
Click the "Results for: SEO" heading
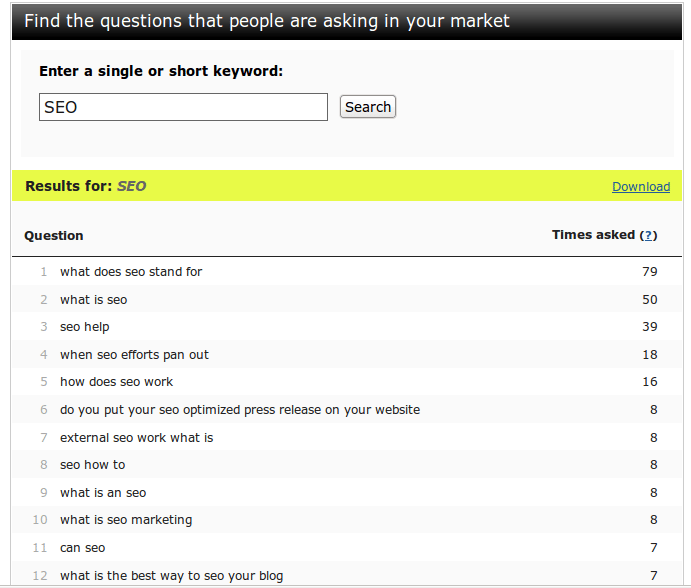[x=85, y=186]
